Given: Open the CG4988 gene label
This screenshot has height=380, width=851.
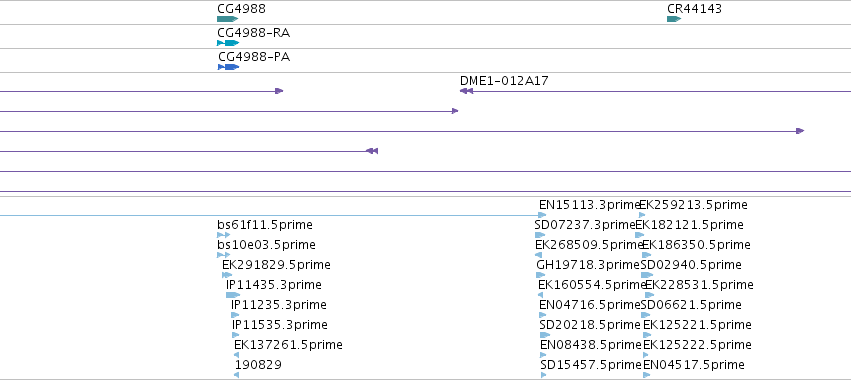Looking at the screenshot, I should click(242, 9).
